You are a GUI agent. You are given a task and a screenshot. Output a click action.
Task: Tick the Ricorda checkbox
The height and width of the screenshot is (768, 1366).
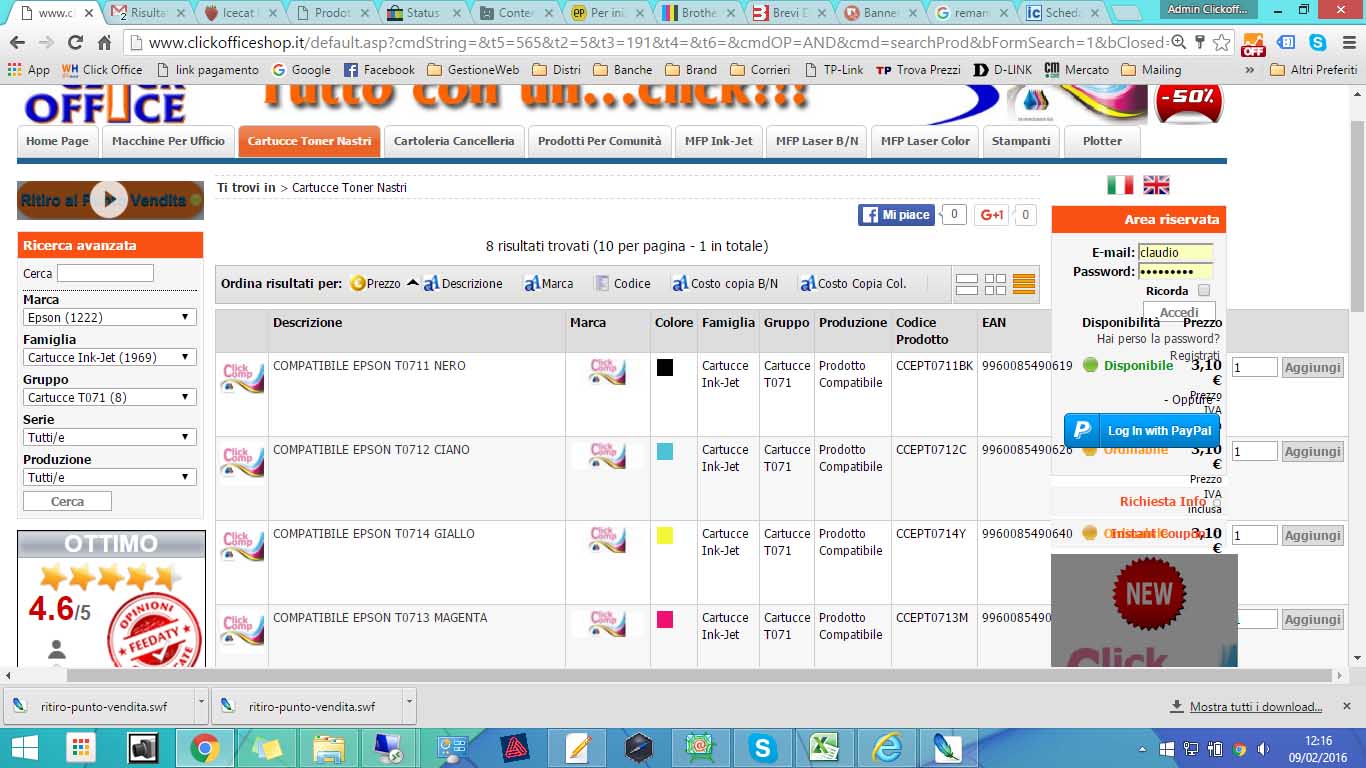click(1204, 290)
